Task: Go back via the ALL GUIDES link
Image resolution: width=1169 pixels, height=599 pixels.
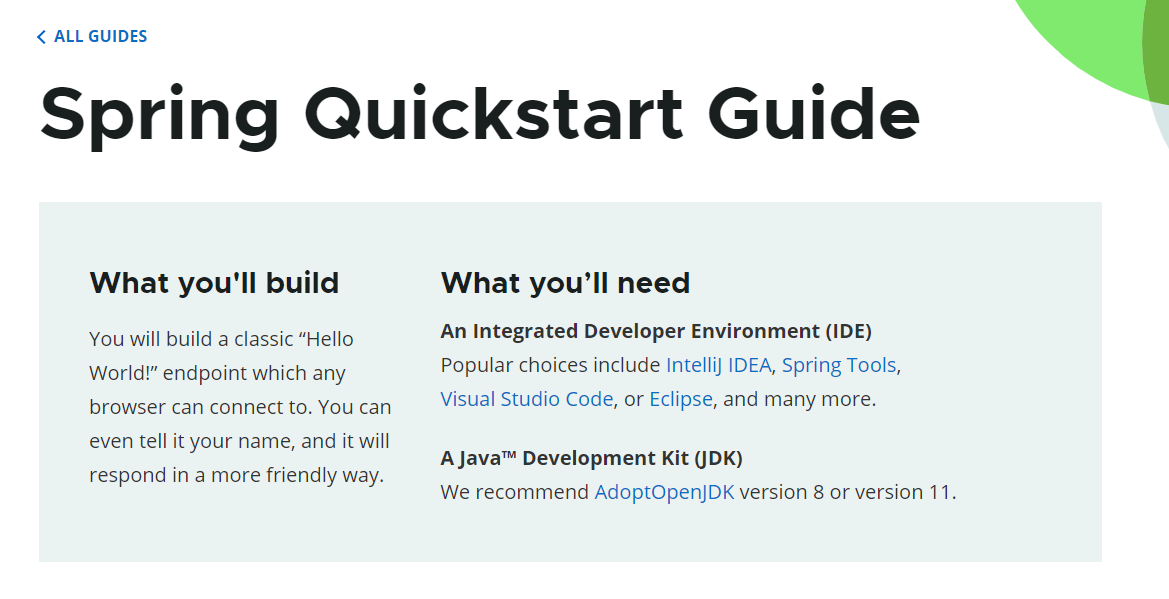Action: point(92,37)
